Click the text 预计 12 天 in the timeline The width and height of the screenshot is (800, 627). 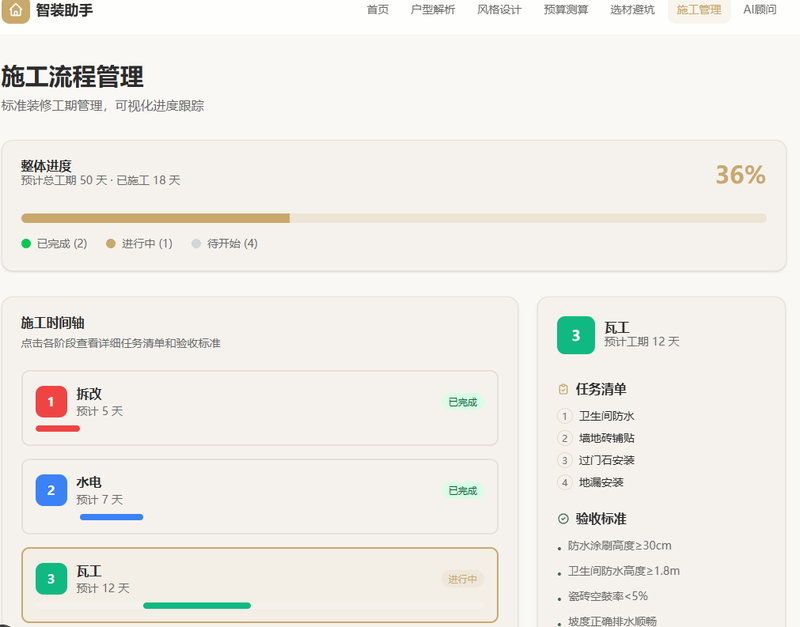[x=103, y=588]
